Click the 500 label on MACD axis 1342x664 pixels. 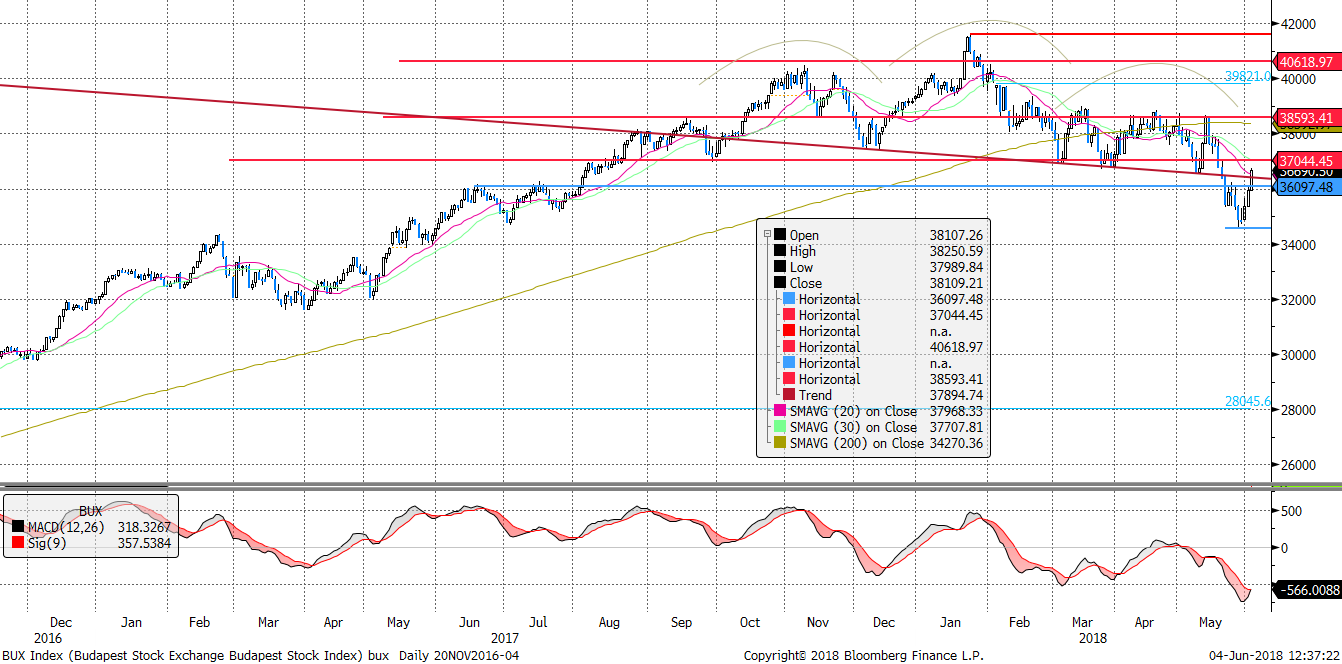pos(1292,510)
